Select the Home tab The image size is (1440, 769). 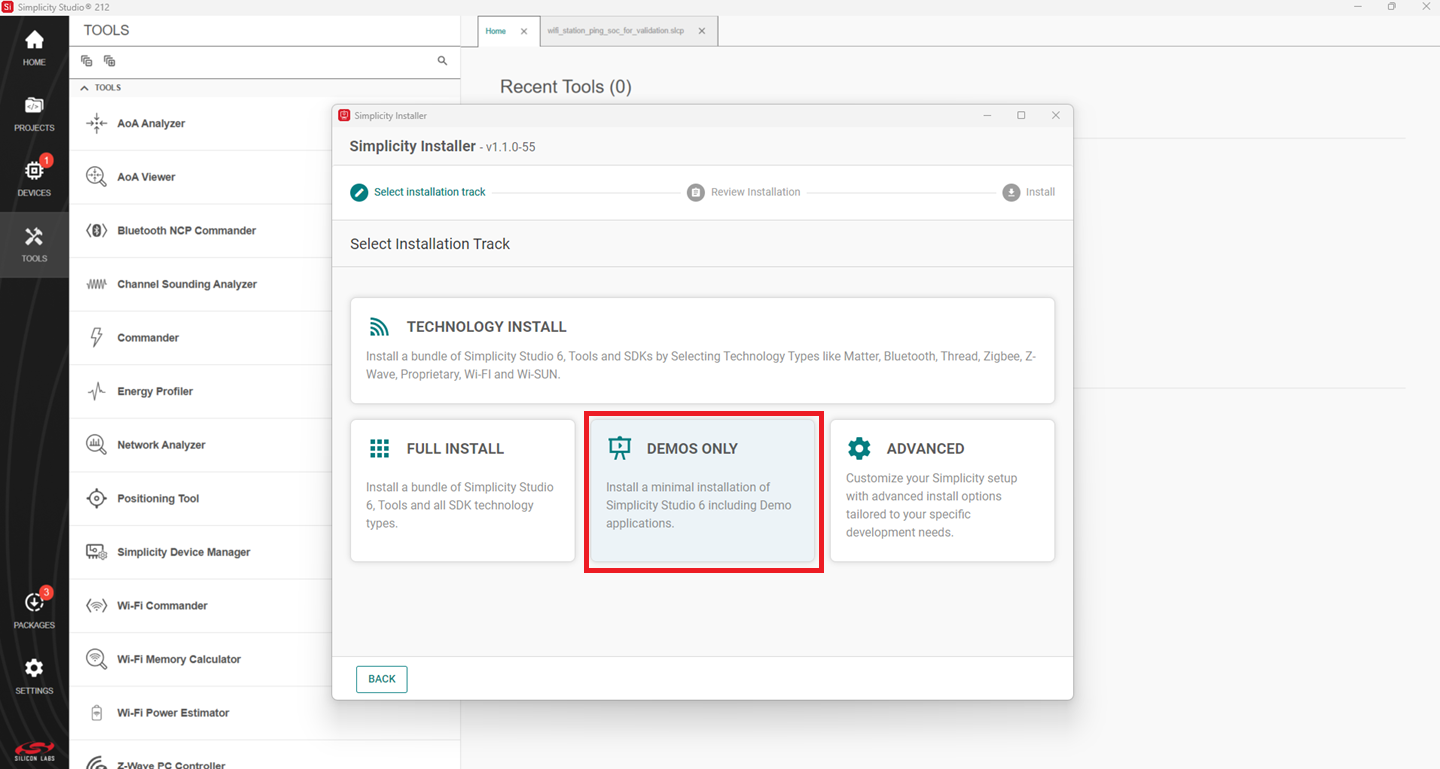496,31
